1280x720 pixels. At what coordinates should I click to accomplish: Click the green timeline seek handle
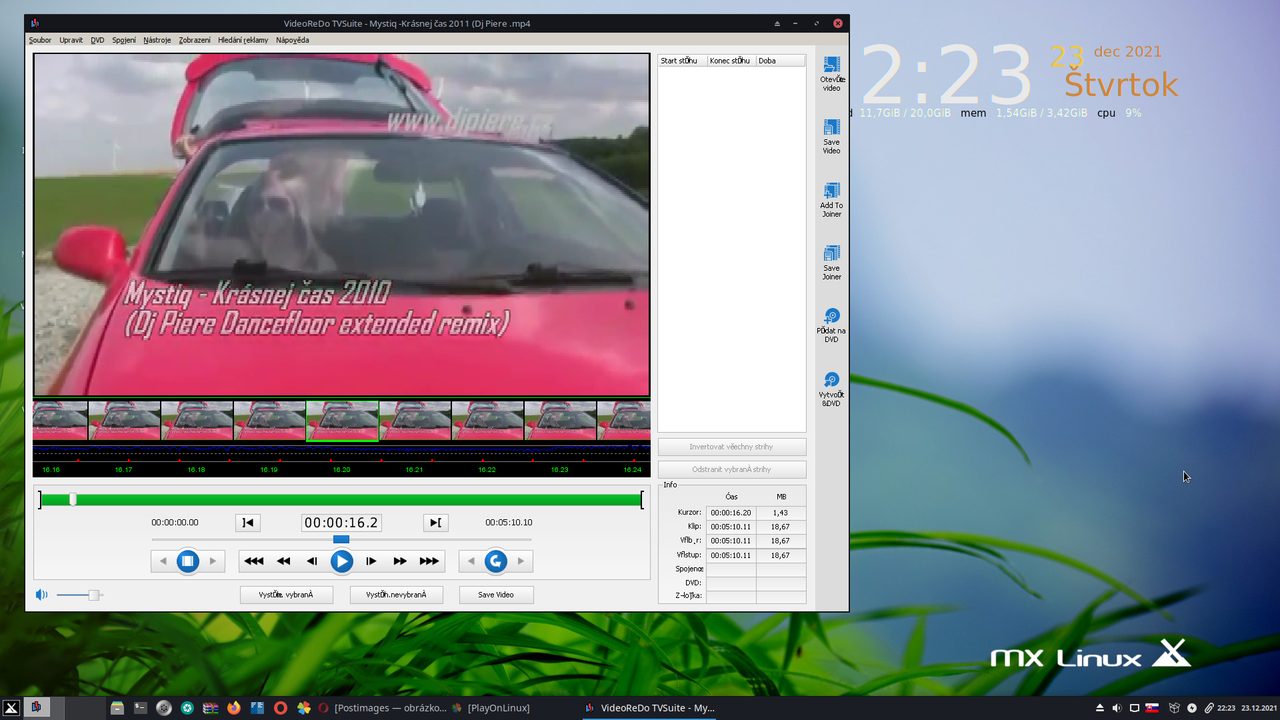coord(72,499)
